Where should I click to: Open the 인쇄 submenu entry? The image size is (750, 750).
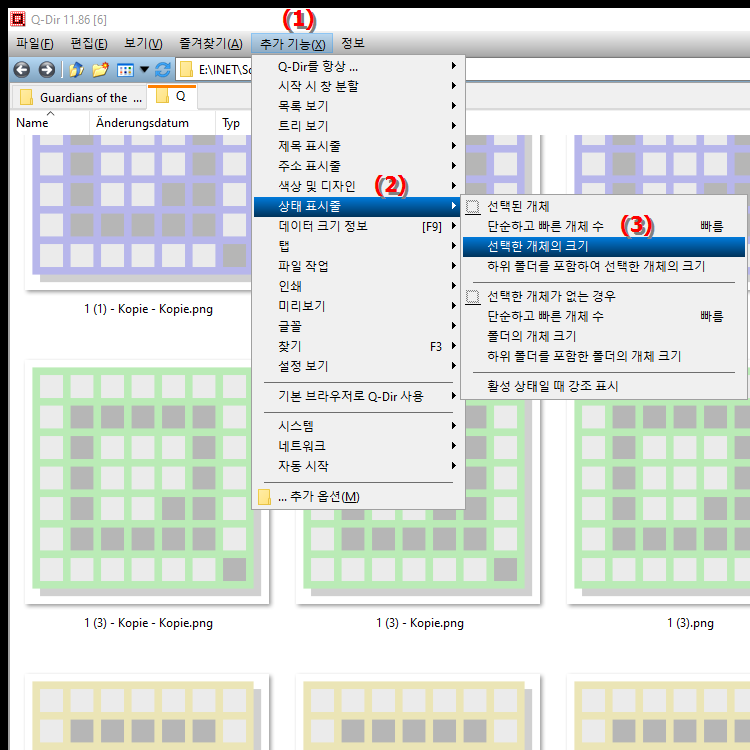(x=359, y=287)
